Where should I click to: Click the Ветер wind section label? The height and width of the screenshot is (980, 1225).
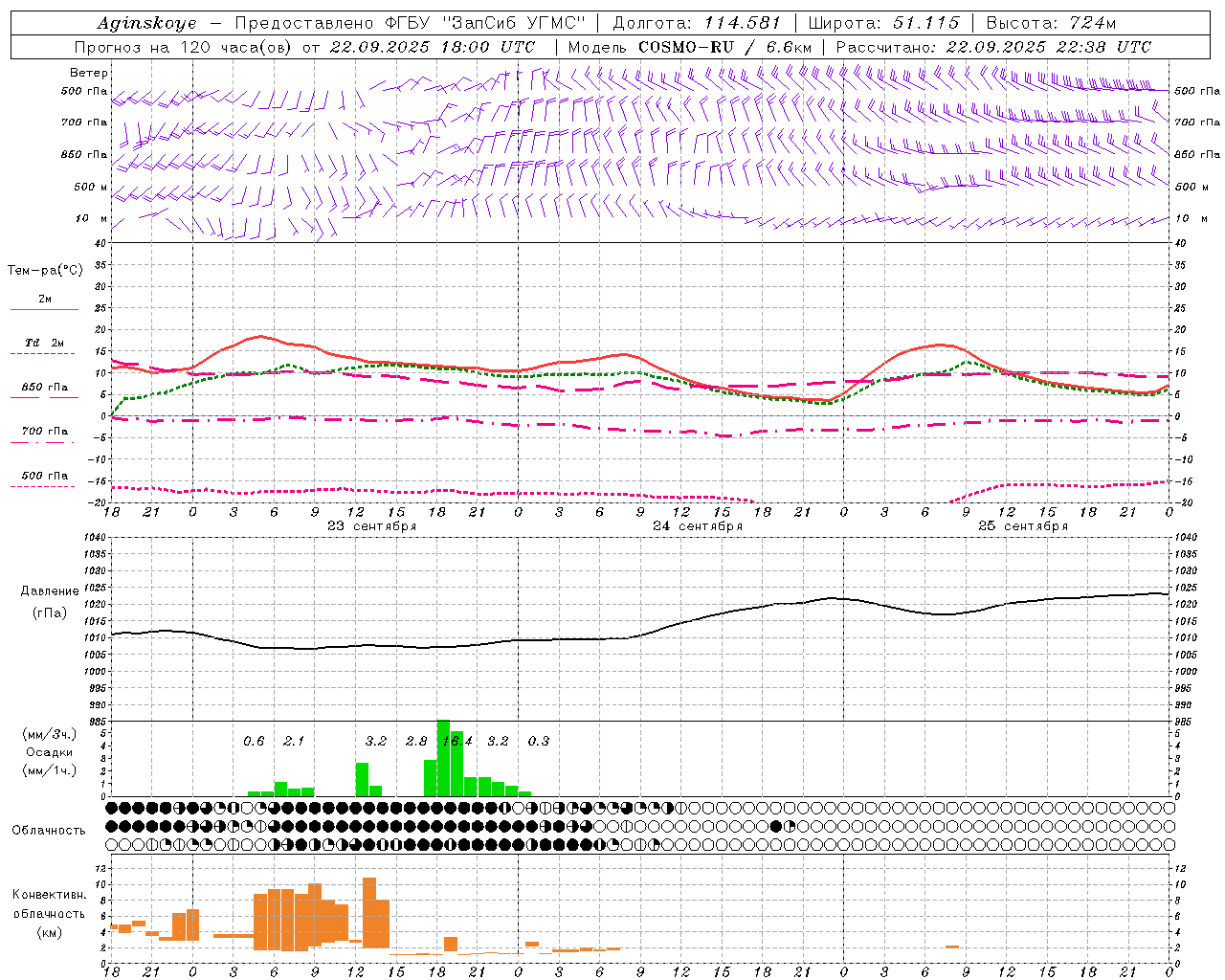click(x=89, y=73)
